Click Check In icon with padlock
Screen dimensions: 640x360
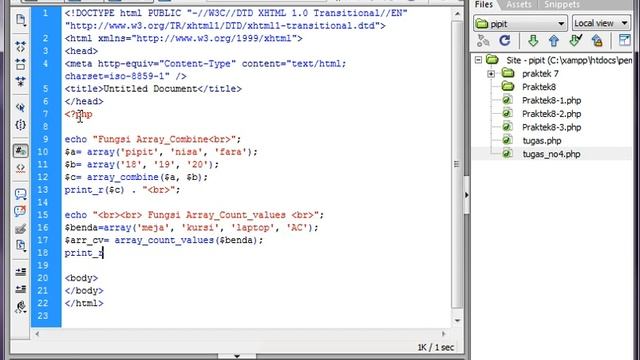597,40
